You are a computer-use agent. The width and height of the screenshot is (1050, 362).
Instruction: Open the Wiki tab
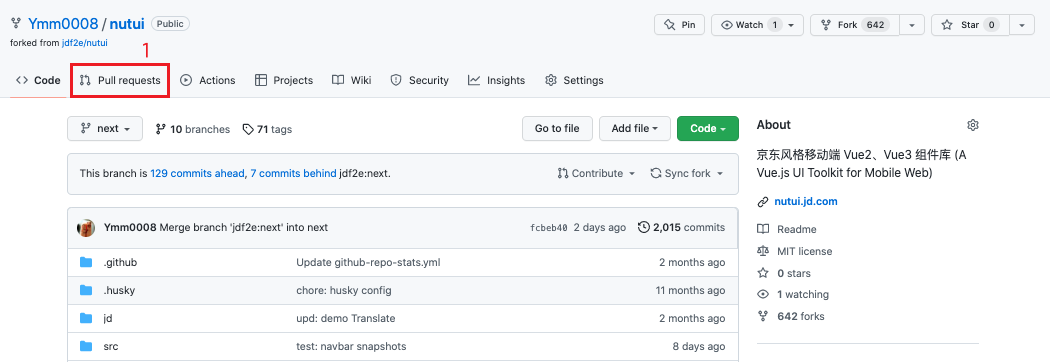[x=352, y=80]
